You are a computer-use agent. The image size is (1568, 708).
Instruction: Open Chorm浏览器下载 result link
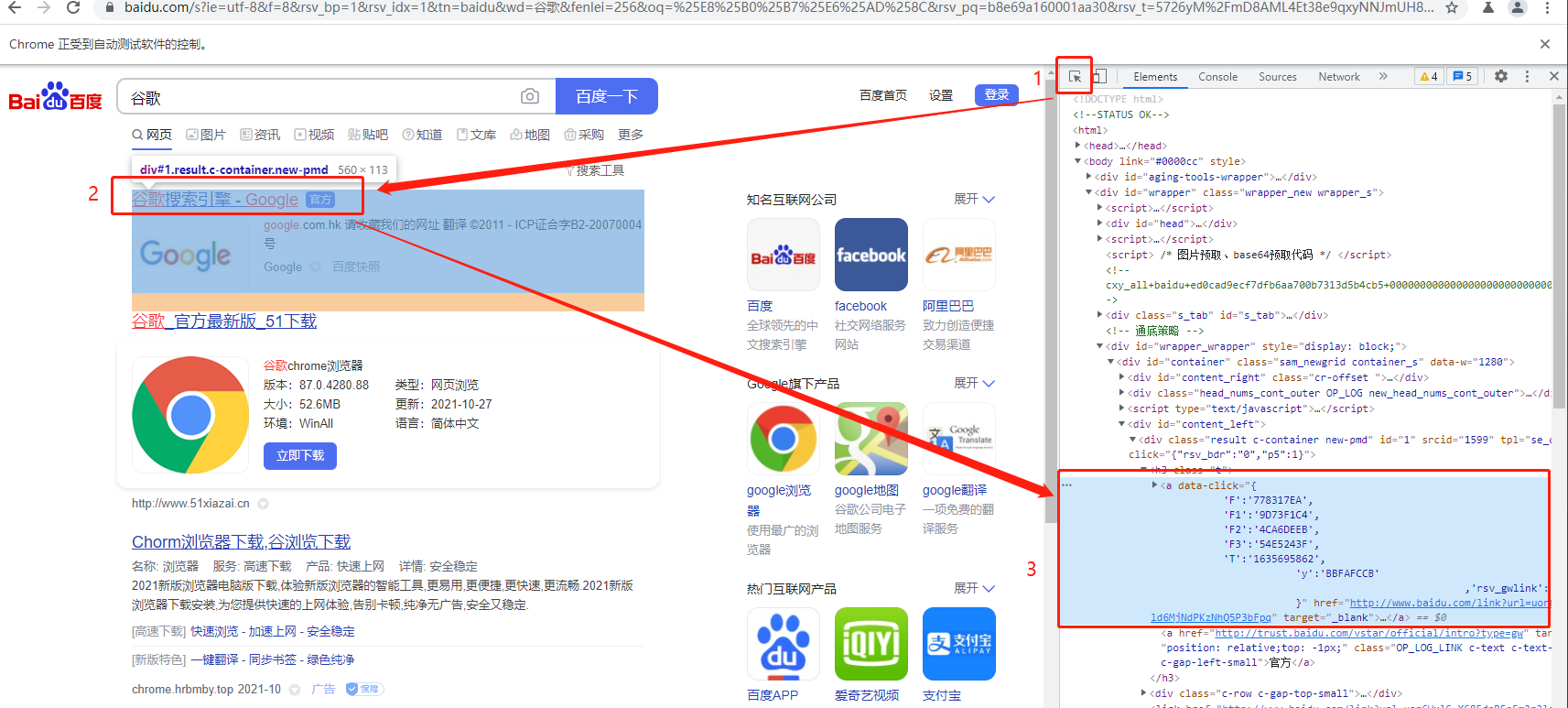point(241,541)
